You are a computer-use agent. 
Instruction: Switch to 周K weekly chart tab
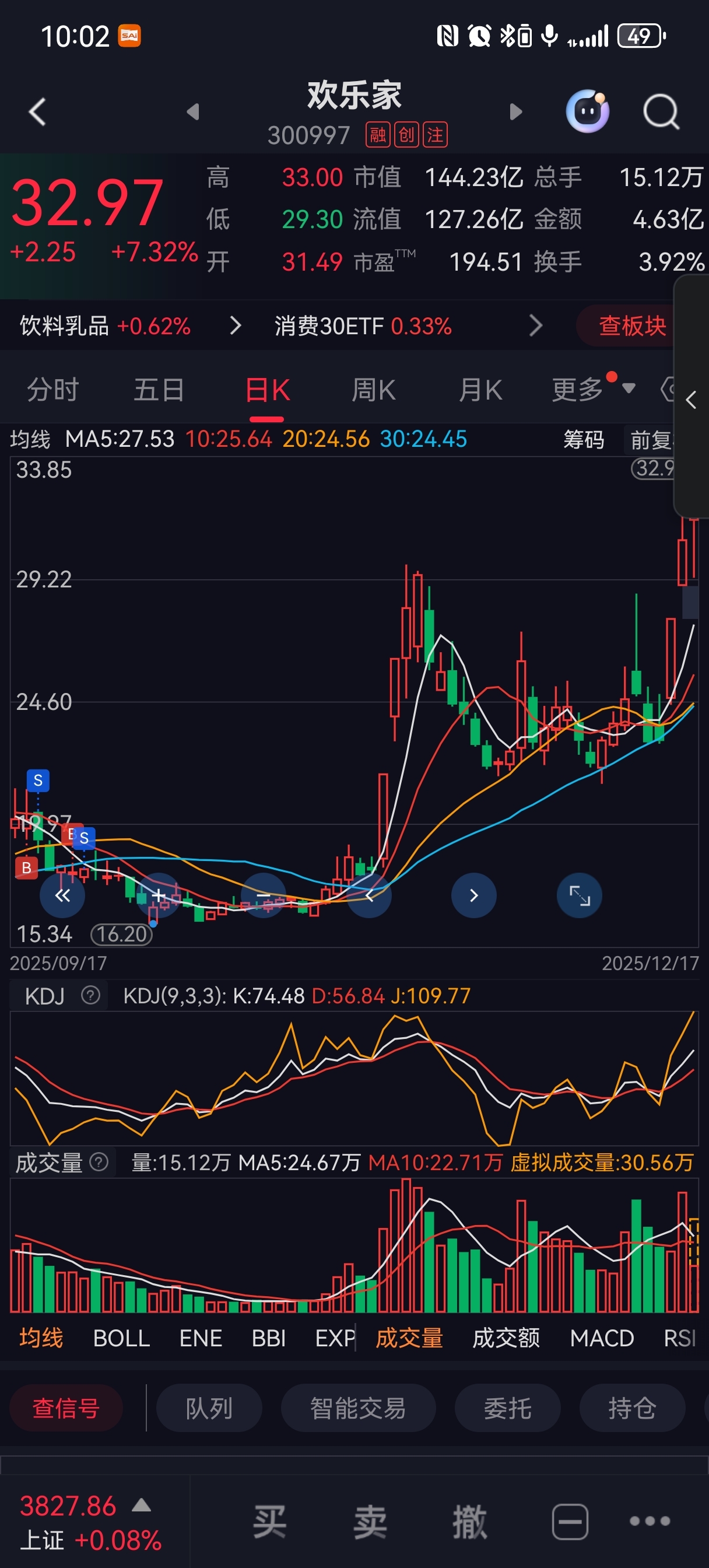coord(374,390)
